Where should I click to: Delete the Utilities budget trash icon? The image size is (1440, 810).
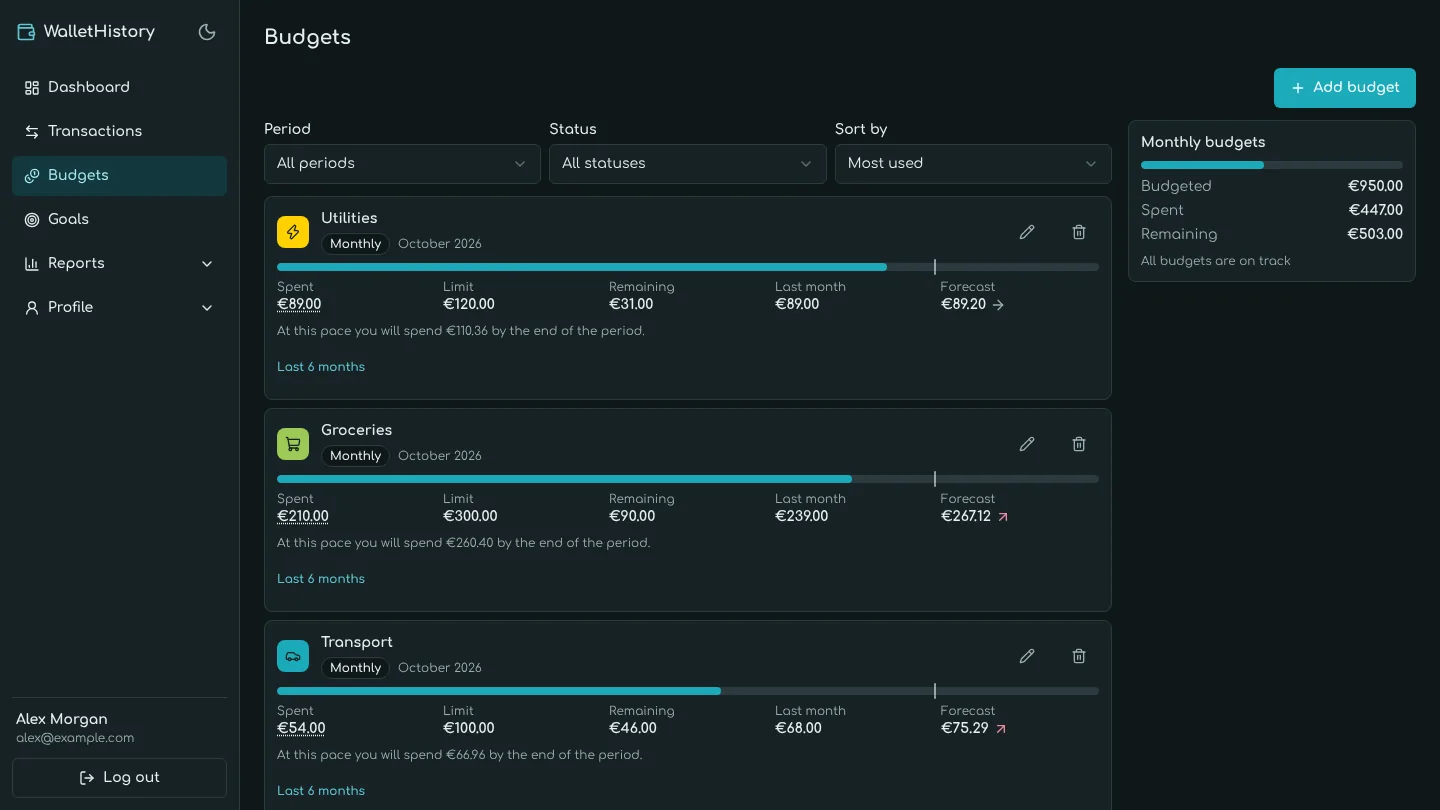(1079, 232)
